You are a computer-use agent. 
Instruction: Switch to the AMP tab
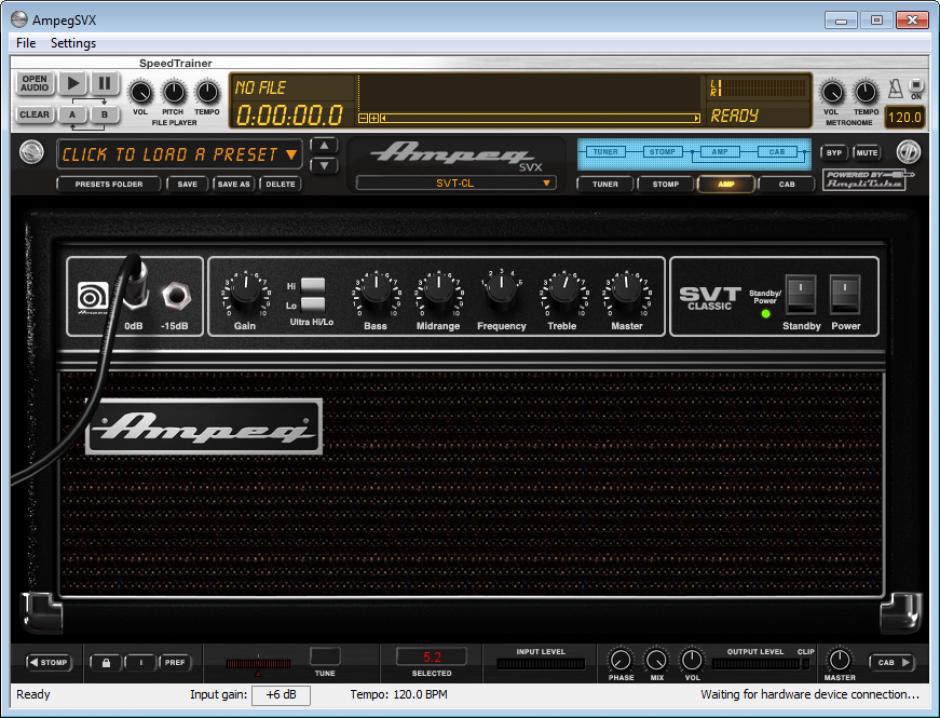point(726,184)
